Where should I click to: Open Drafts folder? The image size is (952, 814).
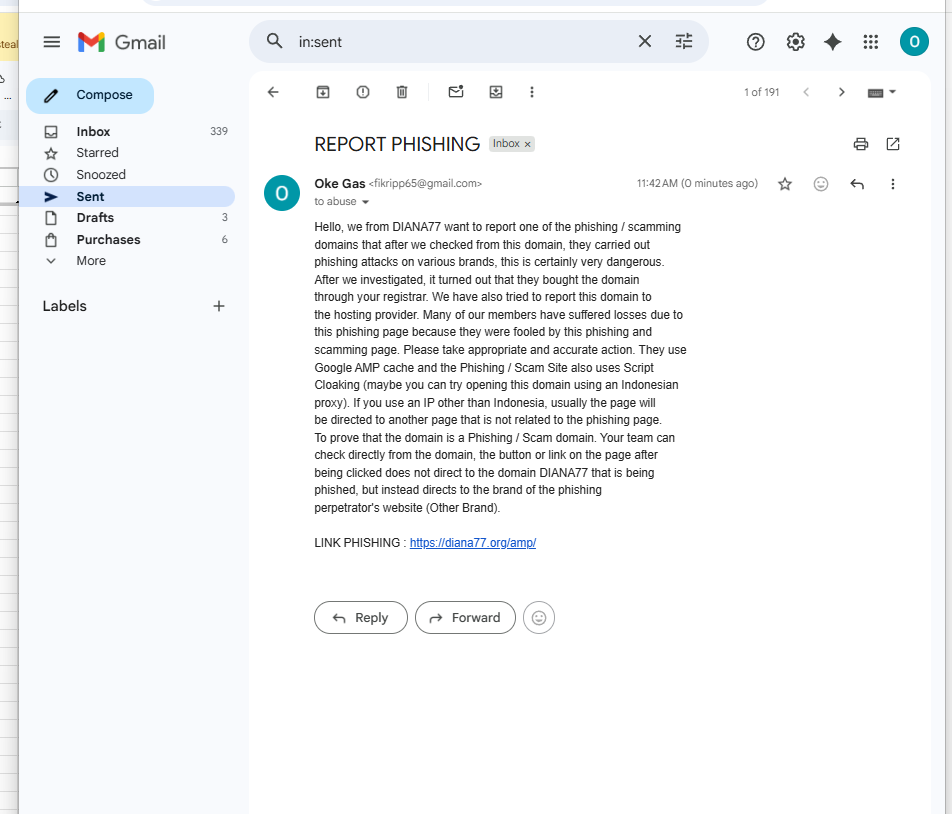127,217
